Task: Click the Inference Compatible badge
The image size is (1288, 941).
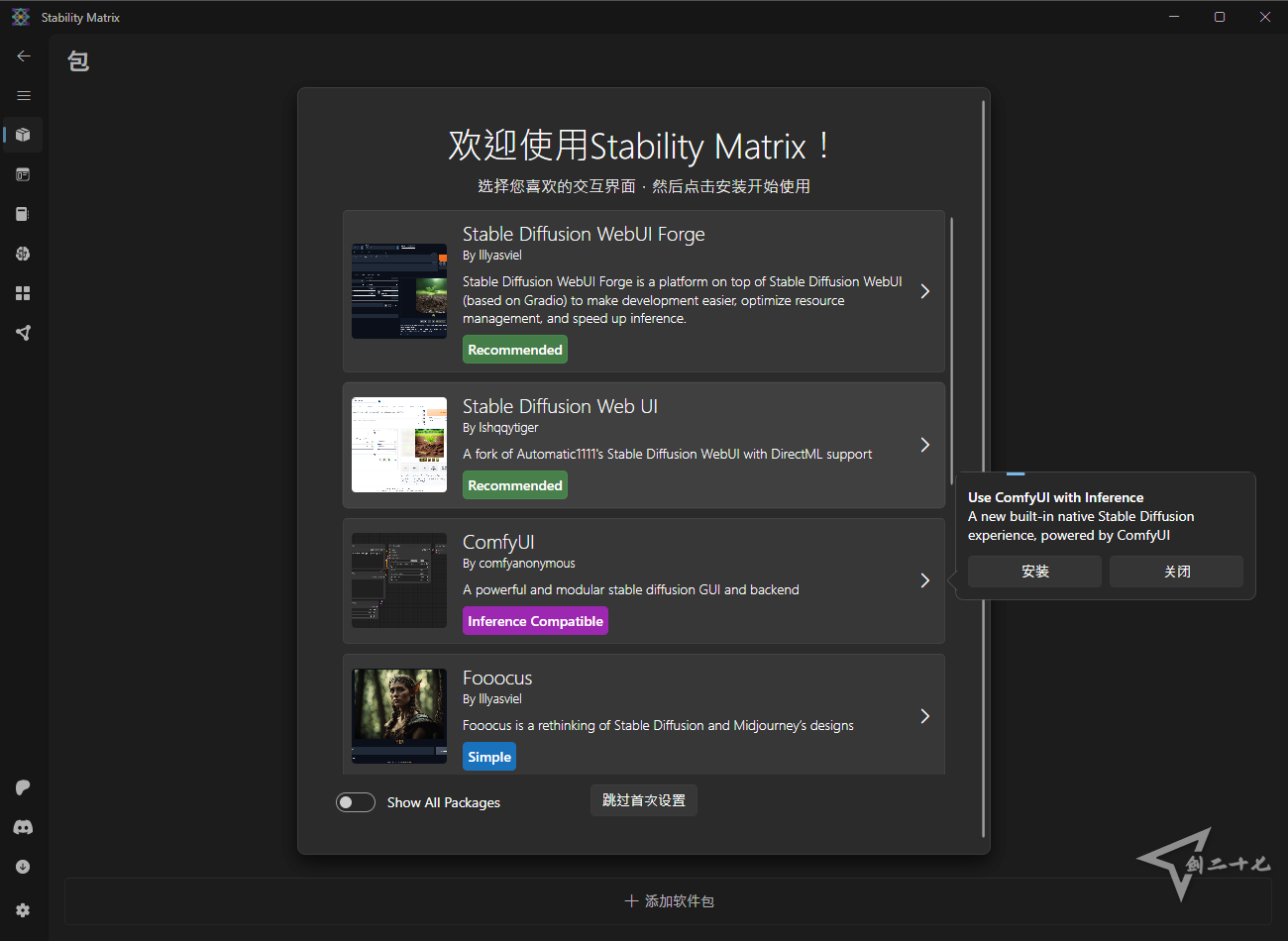Action: [535, 621]
